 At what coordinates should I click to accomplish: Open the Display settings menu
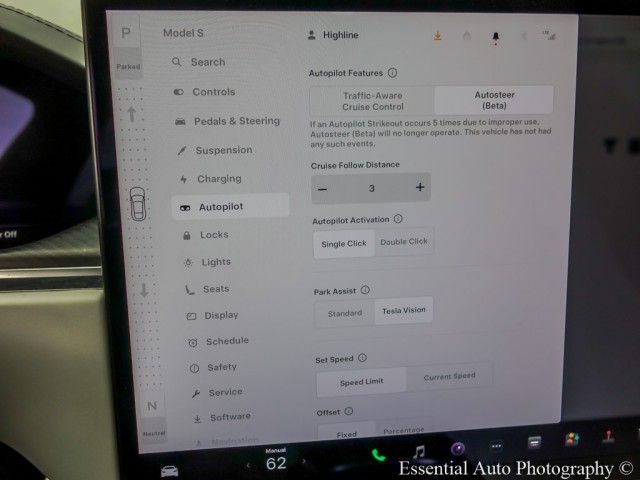click(220, 315)
